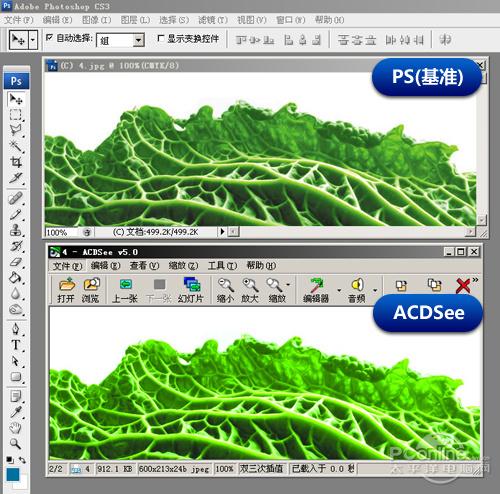Select the Dodge tool
The height and width of the screenshot is (494, 500).
tap(15, 310)
